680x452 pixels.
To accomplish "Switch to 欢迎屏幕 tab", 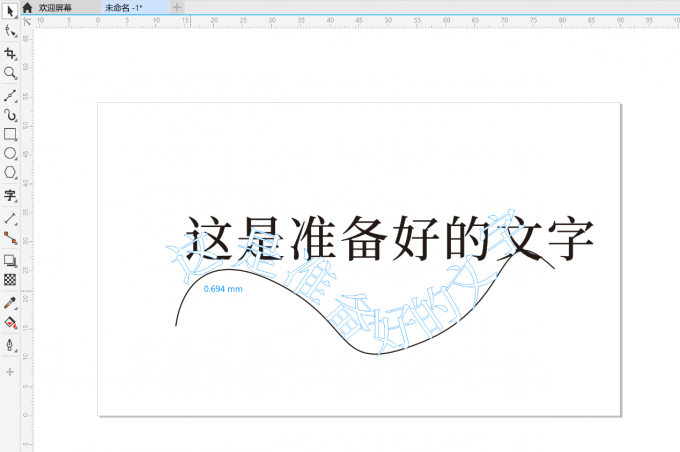I will coord(55,7).
